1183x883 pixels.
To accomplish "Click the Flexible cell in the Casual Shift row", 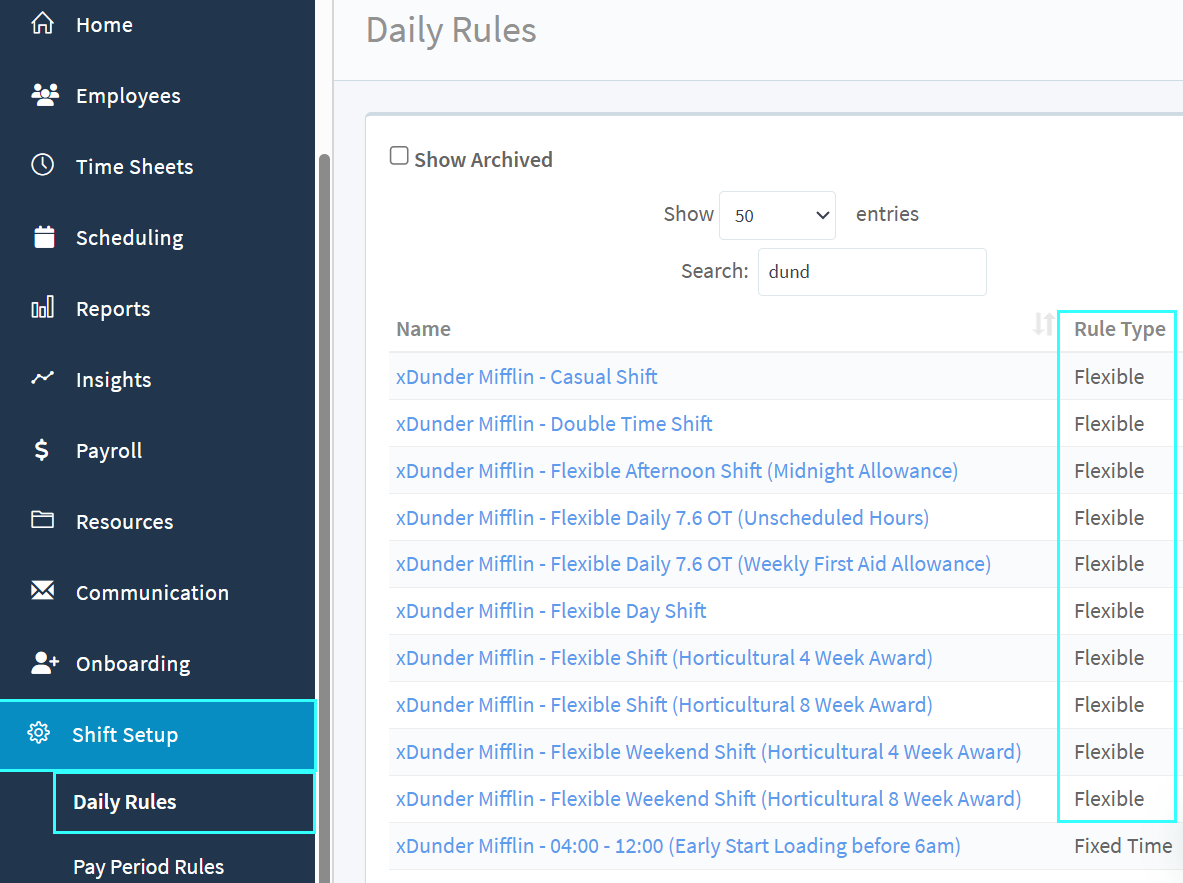I will coord(1109,377).
